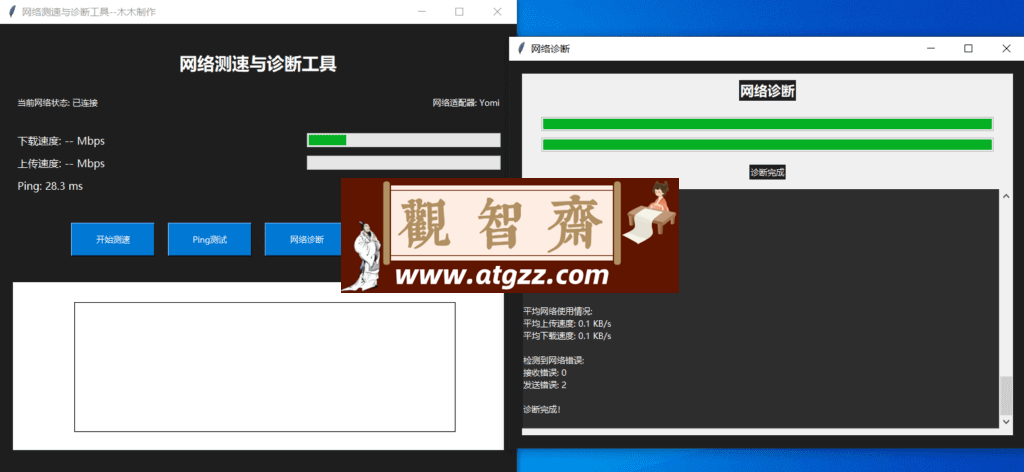Click the 平均上传速度: 0.1 KB/s line
This screenshot has width=1024, height=472.
[x=568, y=324]
